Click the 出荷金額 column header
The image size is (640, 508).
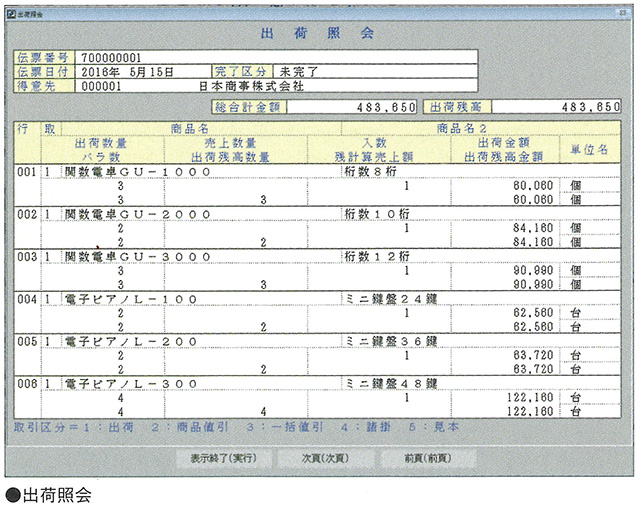[x=504, y=143]
